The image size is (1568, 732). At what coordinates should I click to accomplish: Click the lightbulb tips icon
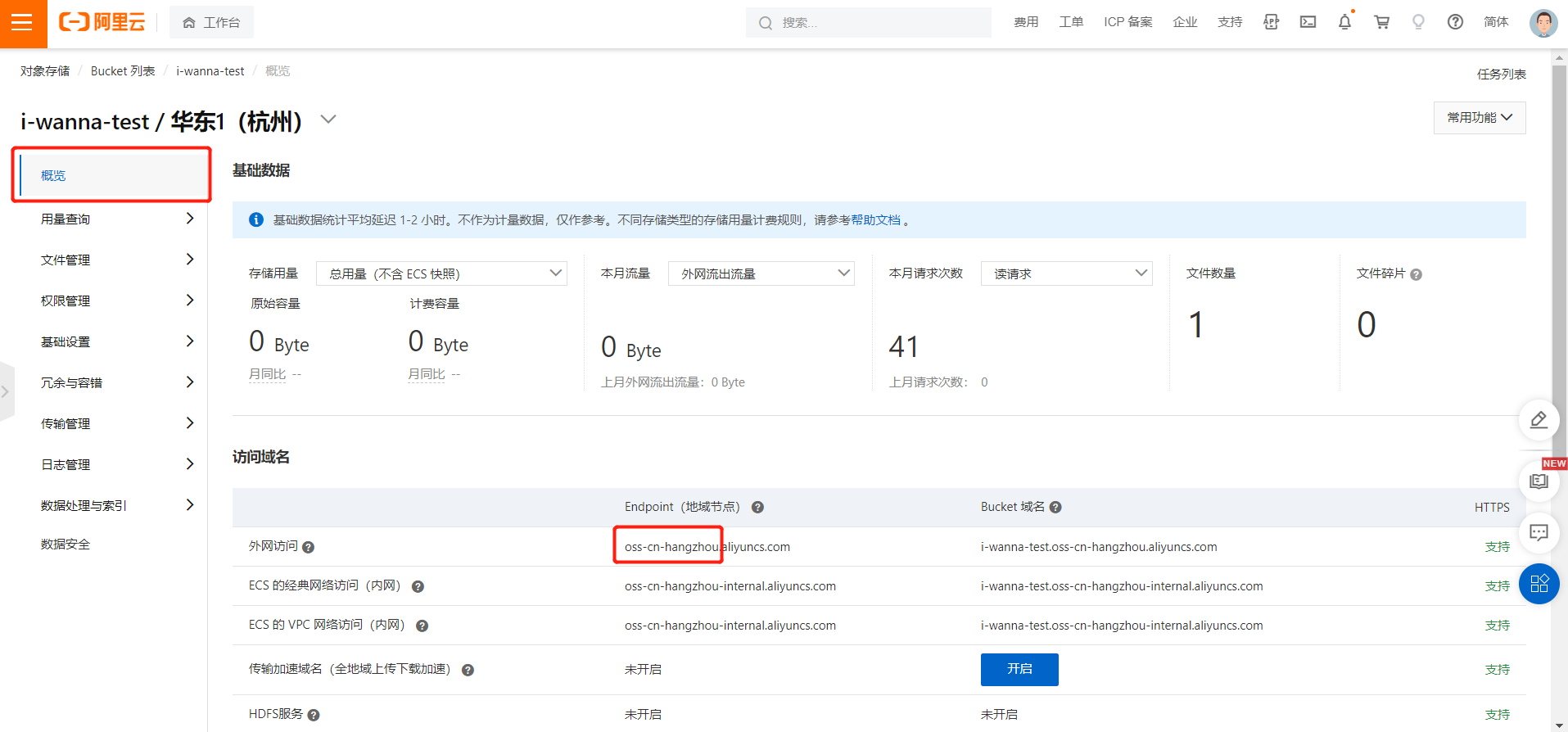pos(1418,22)
